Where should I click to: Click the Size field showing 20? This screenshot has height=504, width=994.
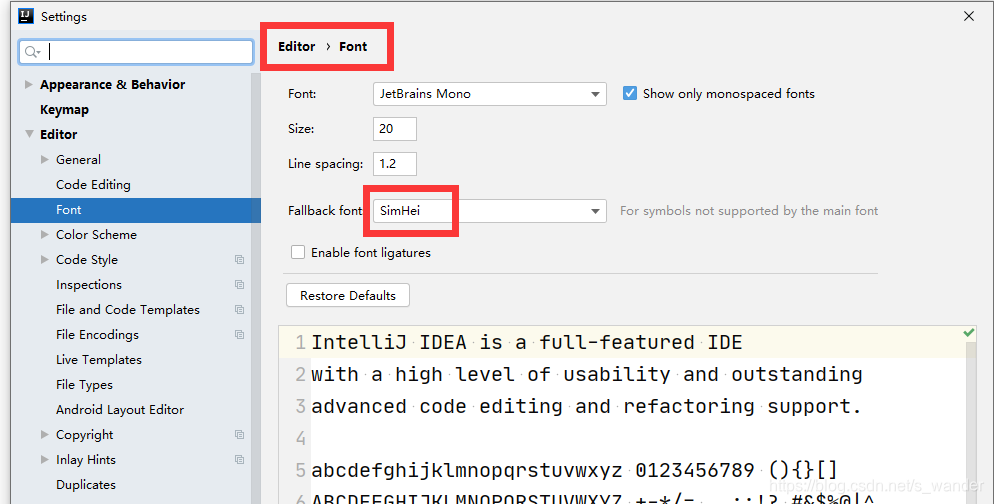[x=394, y=129]
